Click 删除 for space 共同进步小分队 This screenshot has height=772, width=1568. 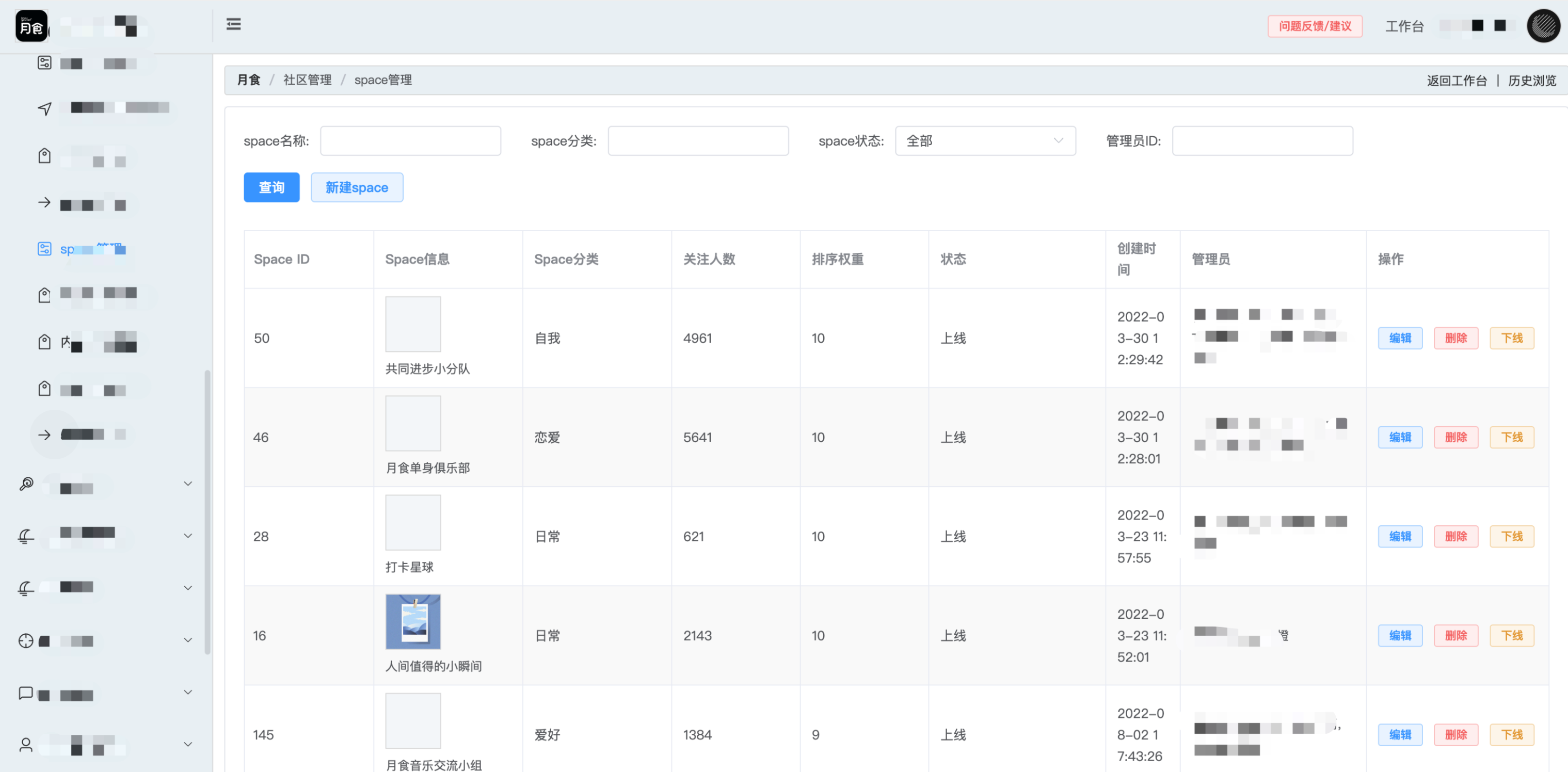pyautogui.click(x=1456, y=339)
